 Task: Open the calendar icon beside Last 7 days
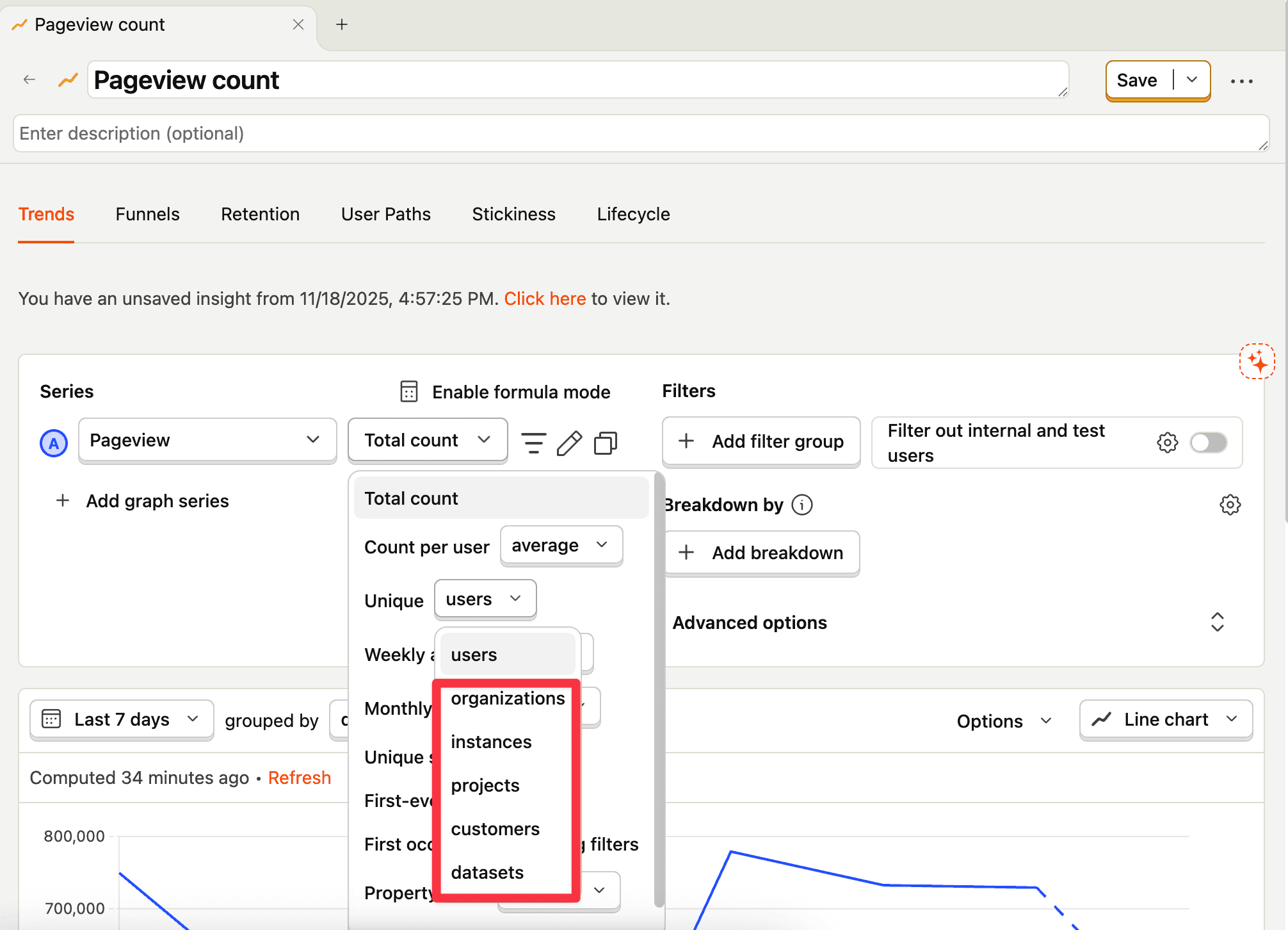click(x=52, y=719)
